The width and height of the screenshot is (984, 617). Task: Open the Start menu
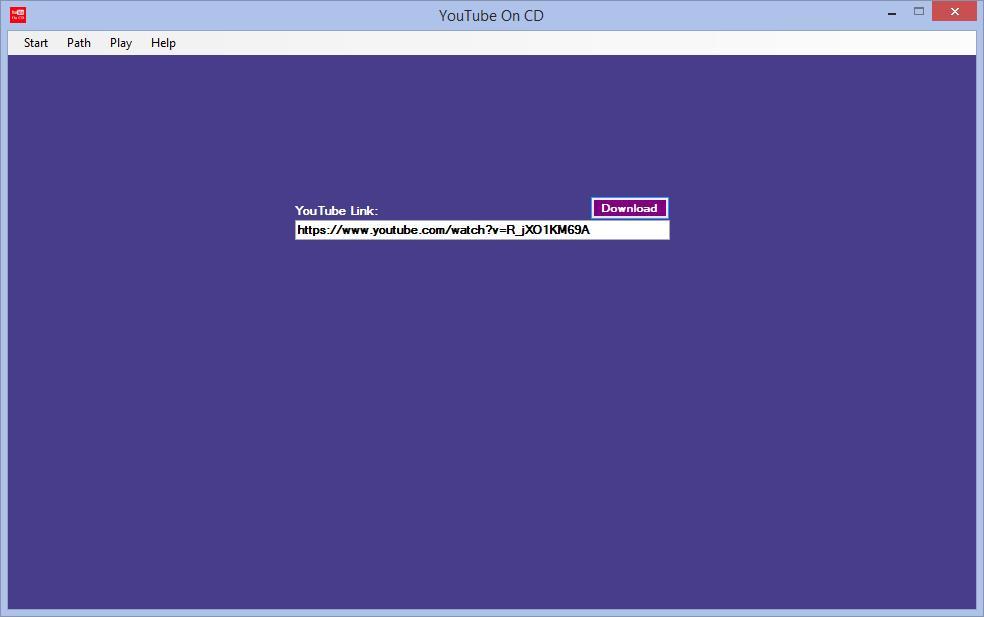click(x=36, y=43)
